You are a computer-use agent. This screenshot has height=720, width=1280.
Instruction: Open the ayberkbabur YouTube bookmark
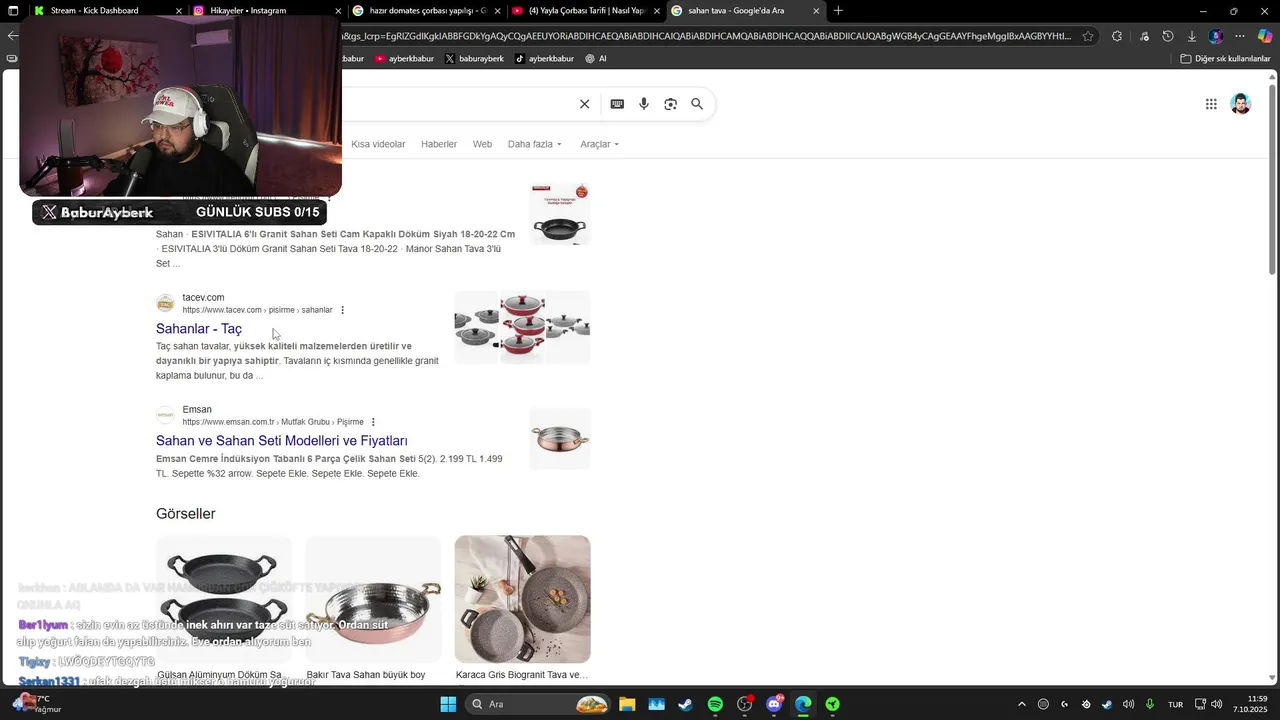click(404, 58)
